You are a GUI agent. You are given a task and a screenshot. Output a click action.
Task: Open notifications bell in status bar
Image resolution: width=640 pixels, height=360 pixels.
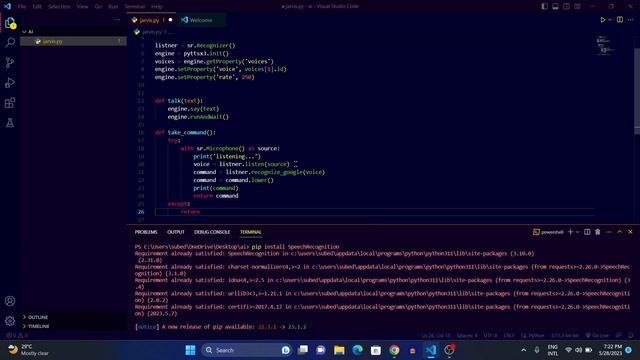631,336
